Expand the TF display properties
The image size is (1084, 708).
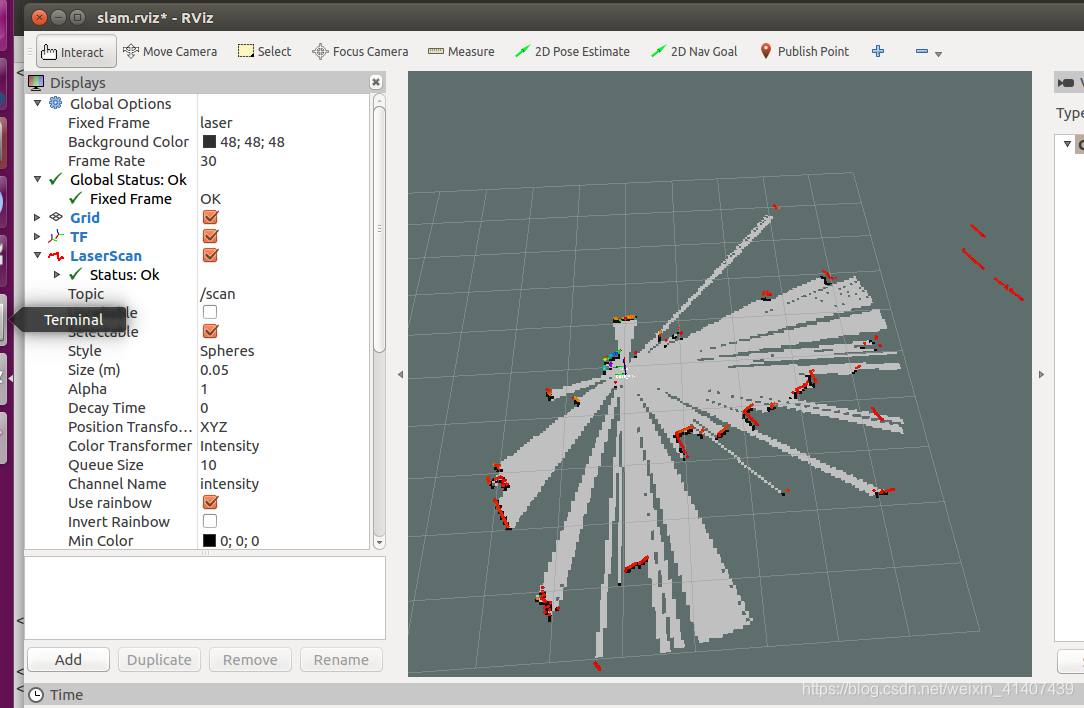coord(37,236)
